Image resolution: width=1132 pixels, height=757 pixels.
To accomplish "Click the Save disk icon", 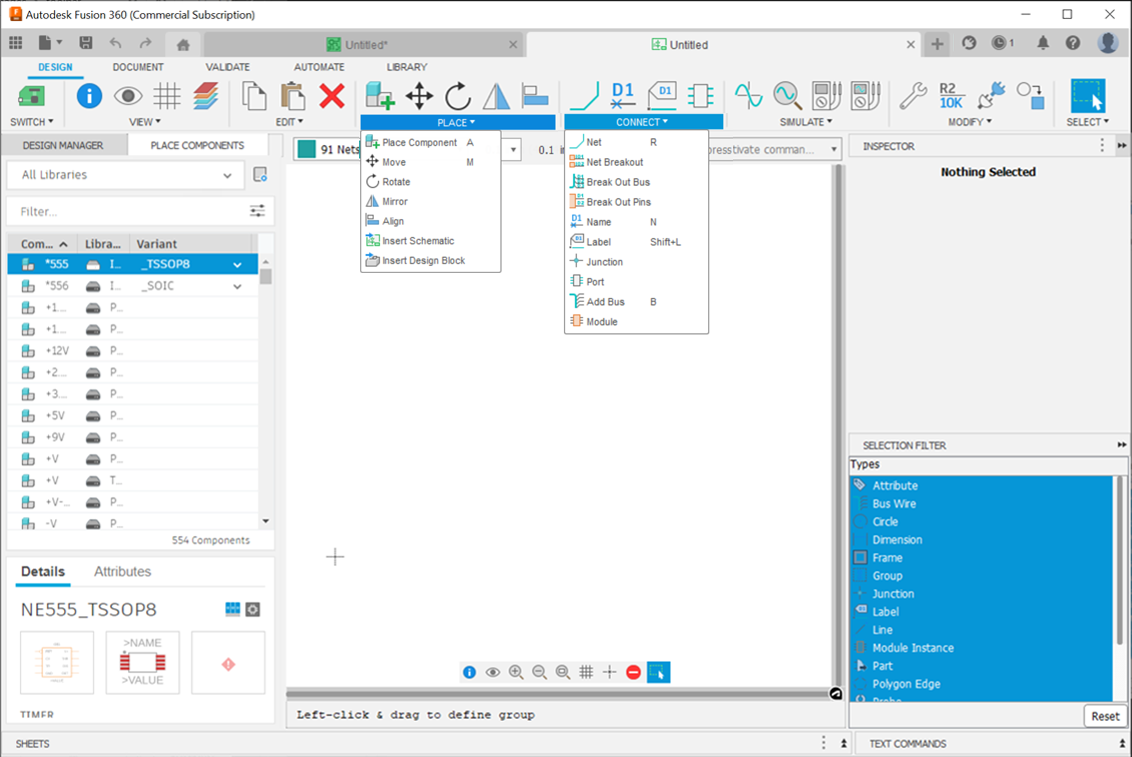I will (x=85, y=43).
